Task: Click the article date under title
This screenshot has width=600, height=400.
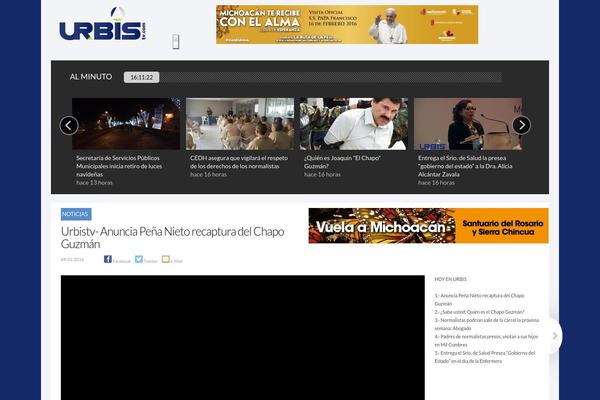Action: point(72,260)
